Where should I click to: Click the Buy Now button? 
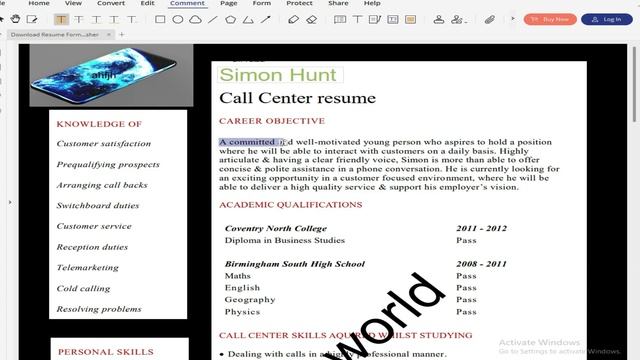click(x=550, y=19)
